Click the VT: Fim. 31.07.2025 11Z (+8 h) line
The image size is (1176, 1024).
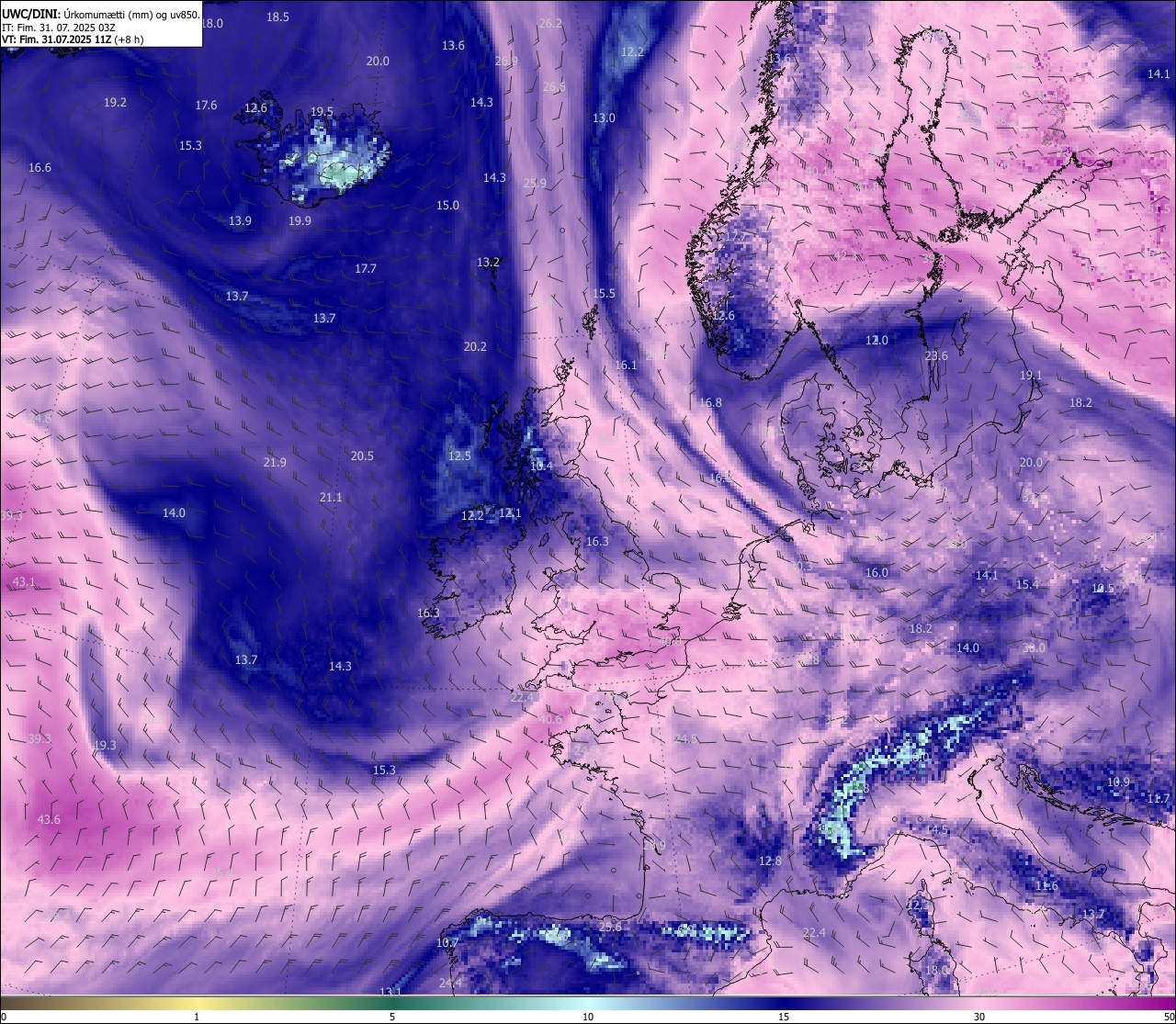point(73,39)
